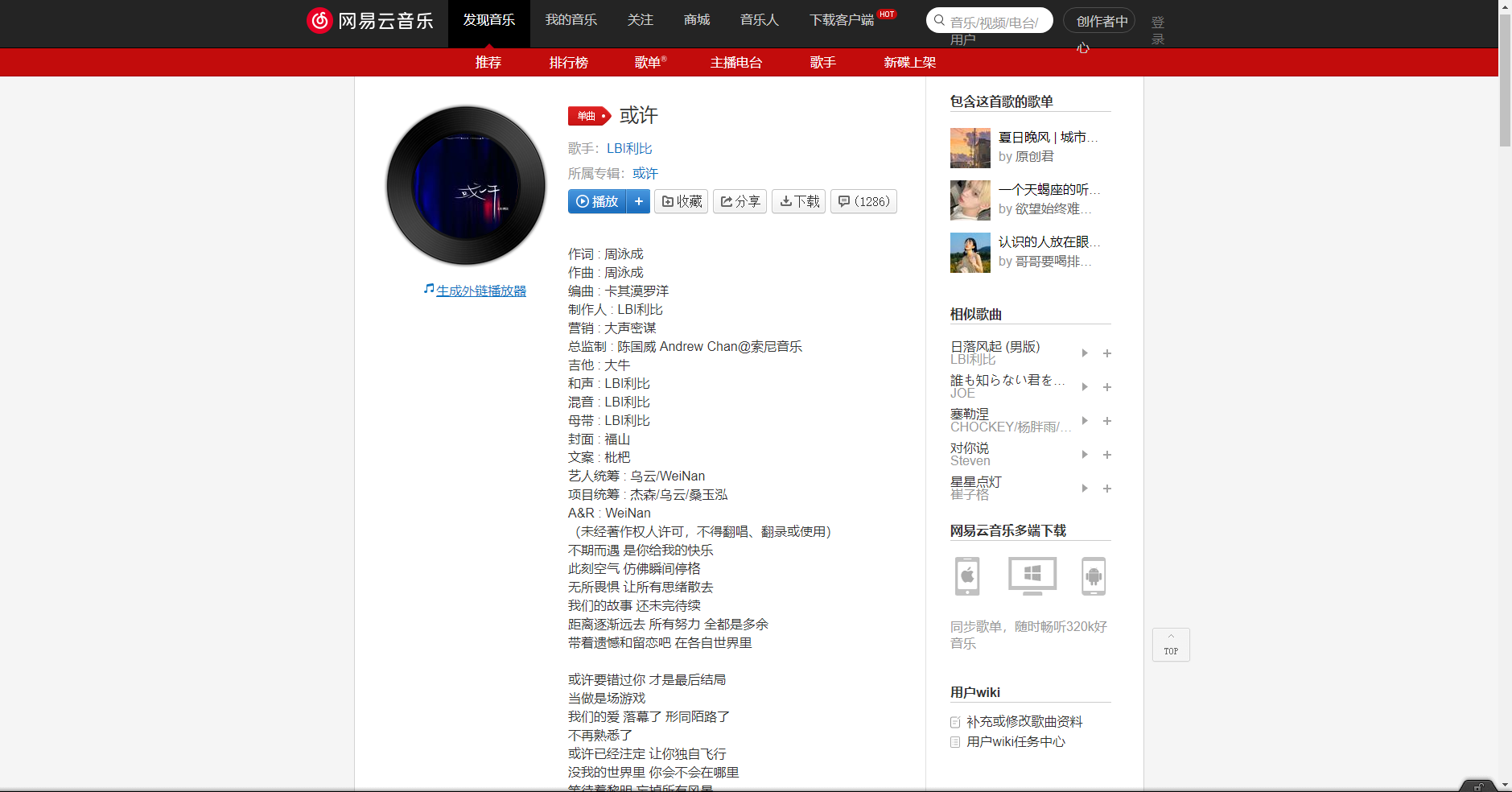Image resolution: width=1512 pixels, height=792 pixels.
Task: Add 塞勒涅 to playlist via plus icon
Action: [1106, 420]
